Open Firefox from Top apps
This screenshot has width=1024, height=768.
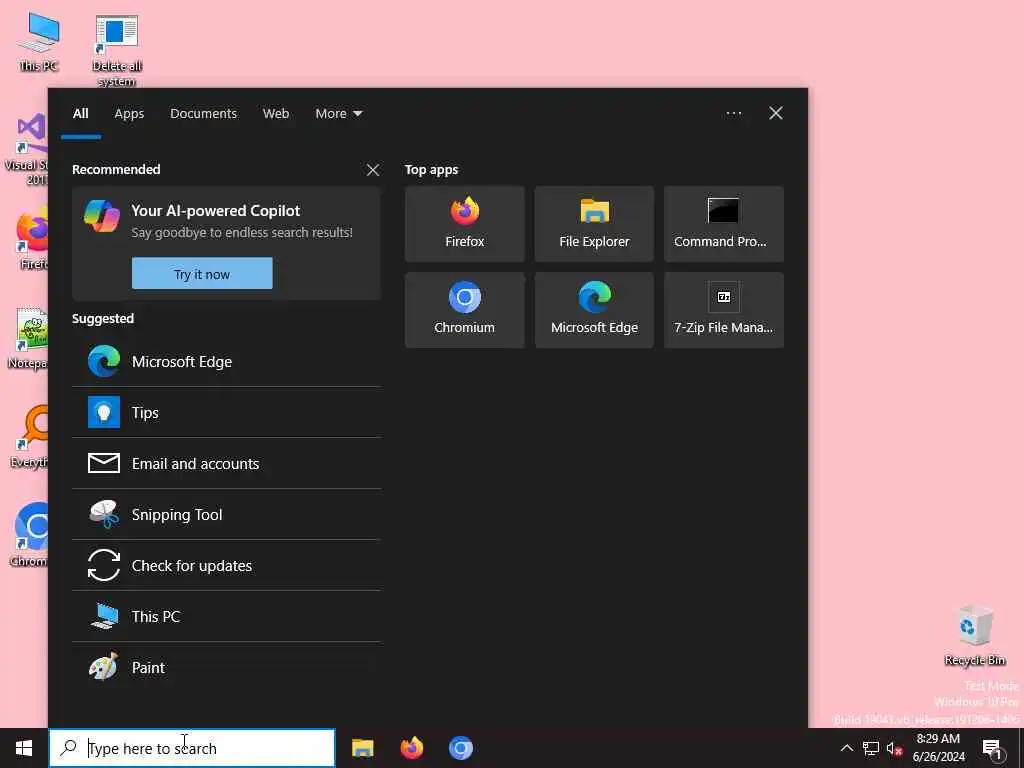point(464,224)
